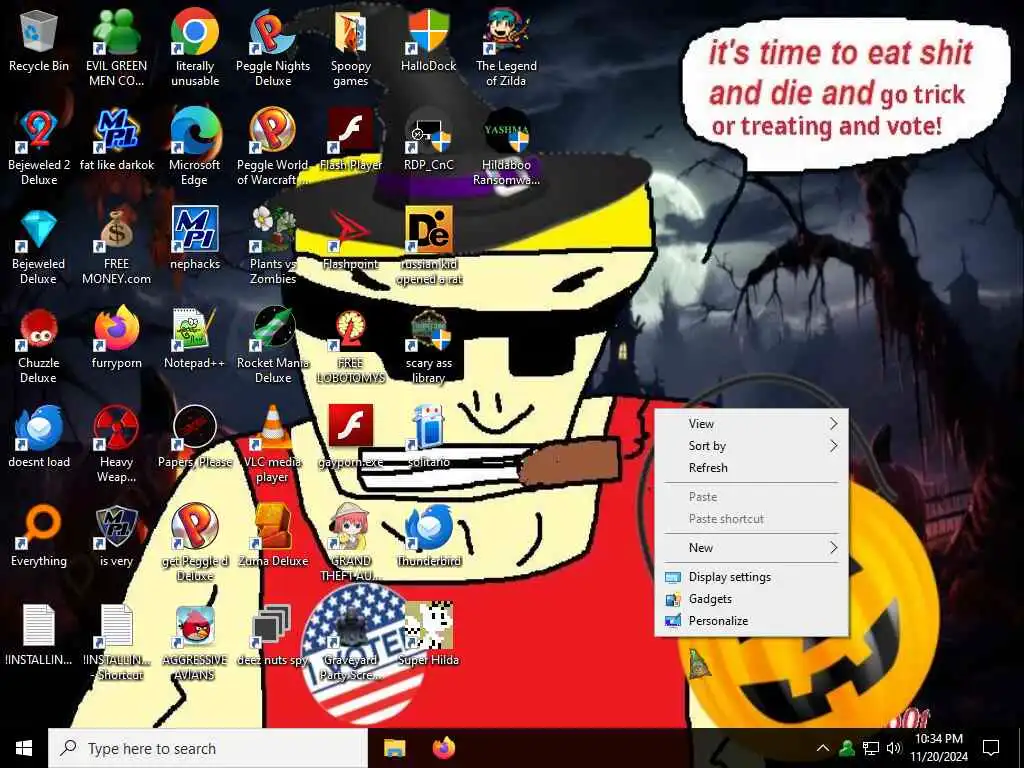1024x768 pixels.
Task: Choose Personalize from the context menu
Action: (x=752, y=621)
